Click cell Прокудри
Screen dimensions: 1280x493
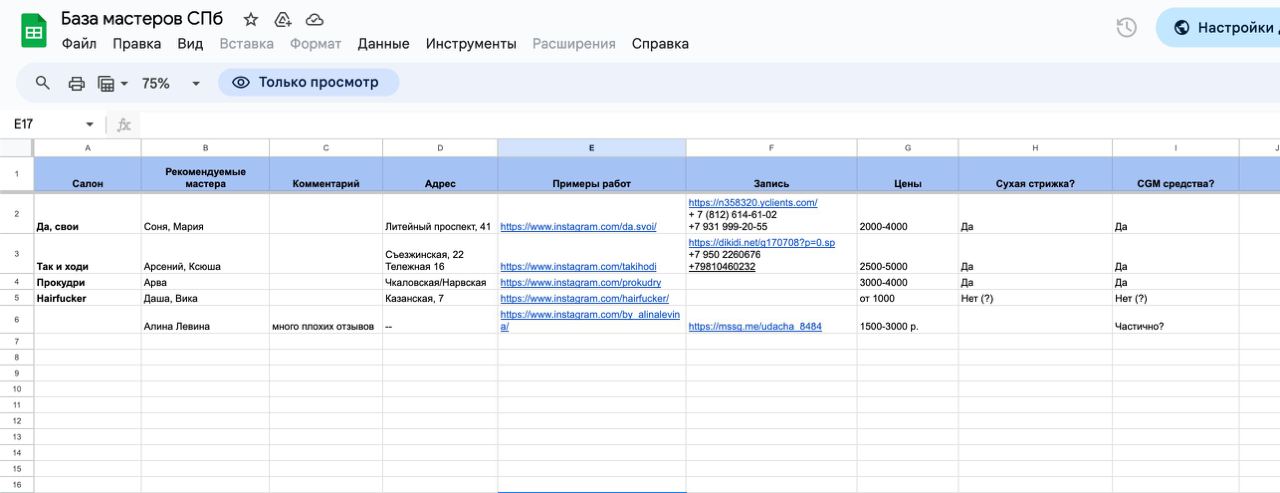[87, 283]
